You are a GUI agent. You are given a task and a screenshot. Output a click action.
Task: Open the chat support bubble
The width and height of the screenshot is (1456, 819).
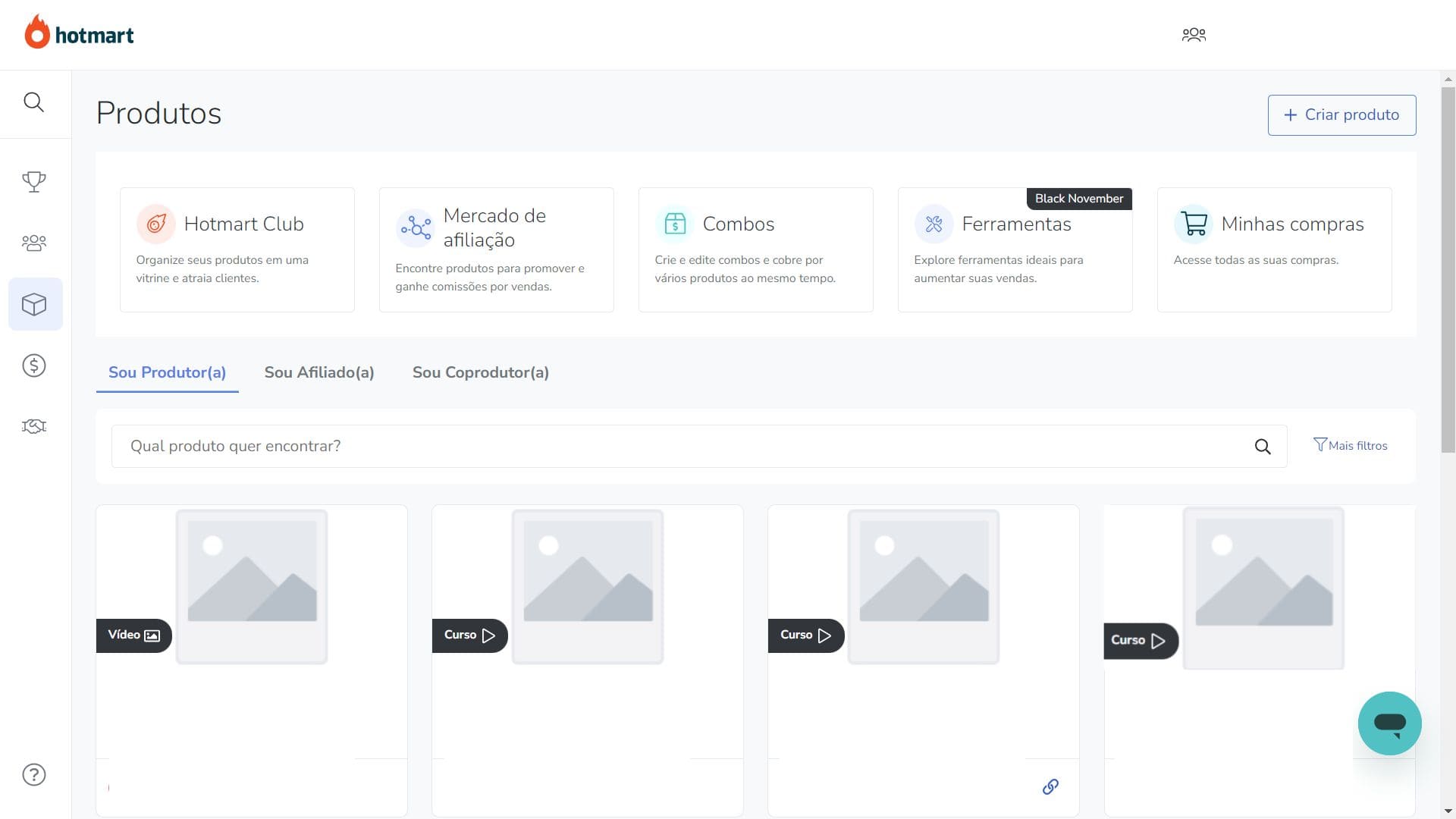pyautogui.click(x=1389, y=723)
